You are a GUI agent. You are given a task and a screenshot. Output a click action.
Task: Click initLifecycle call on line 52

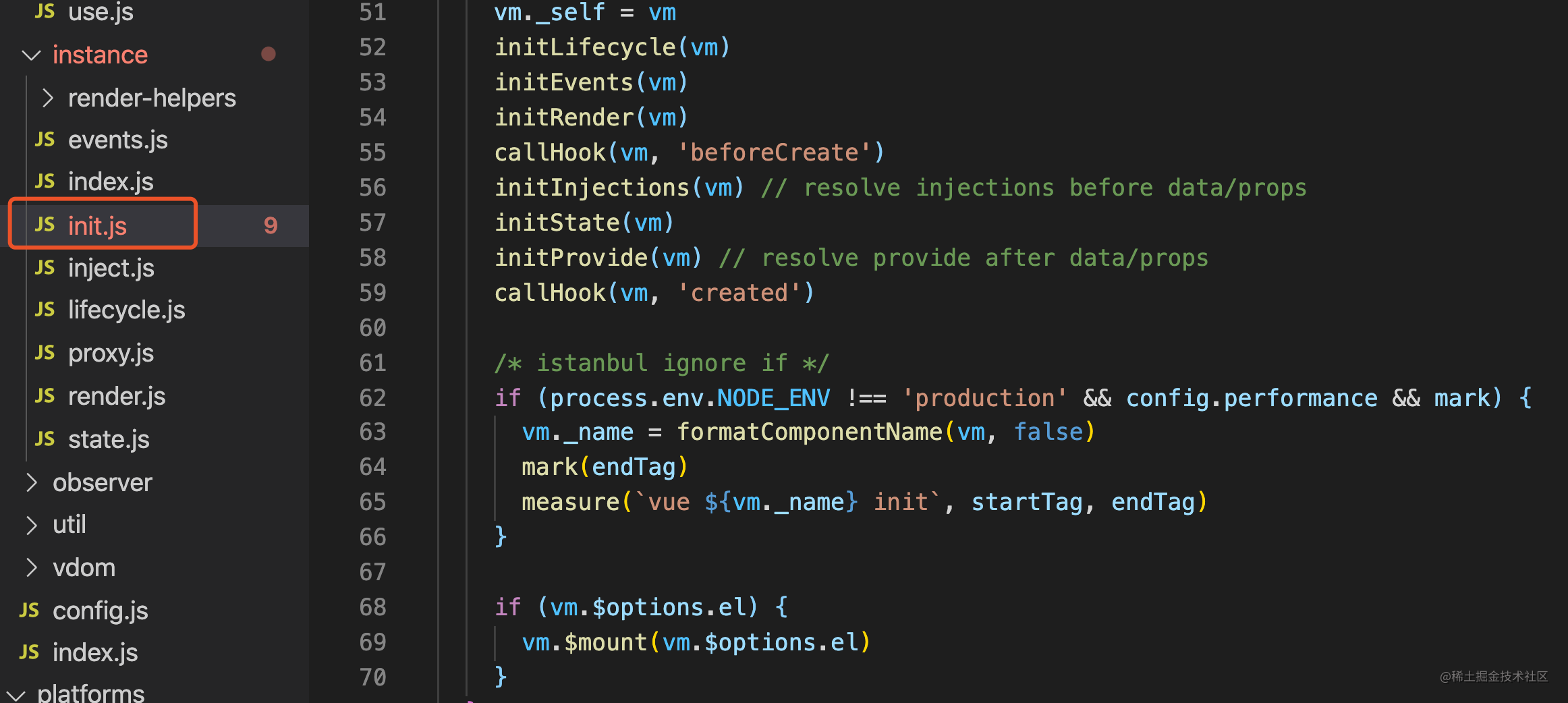(x=612, y=47)
